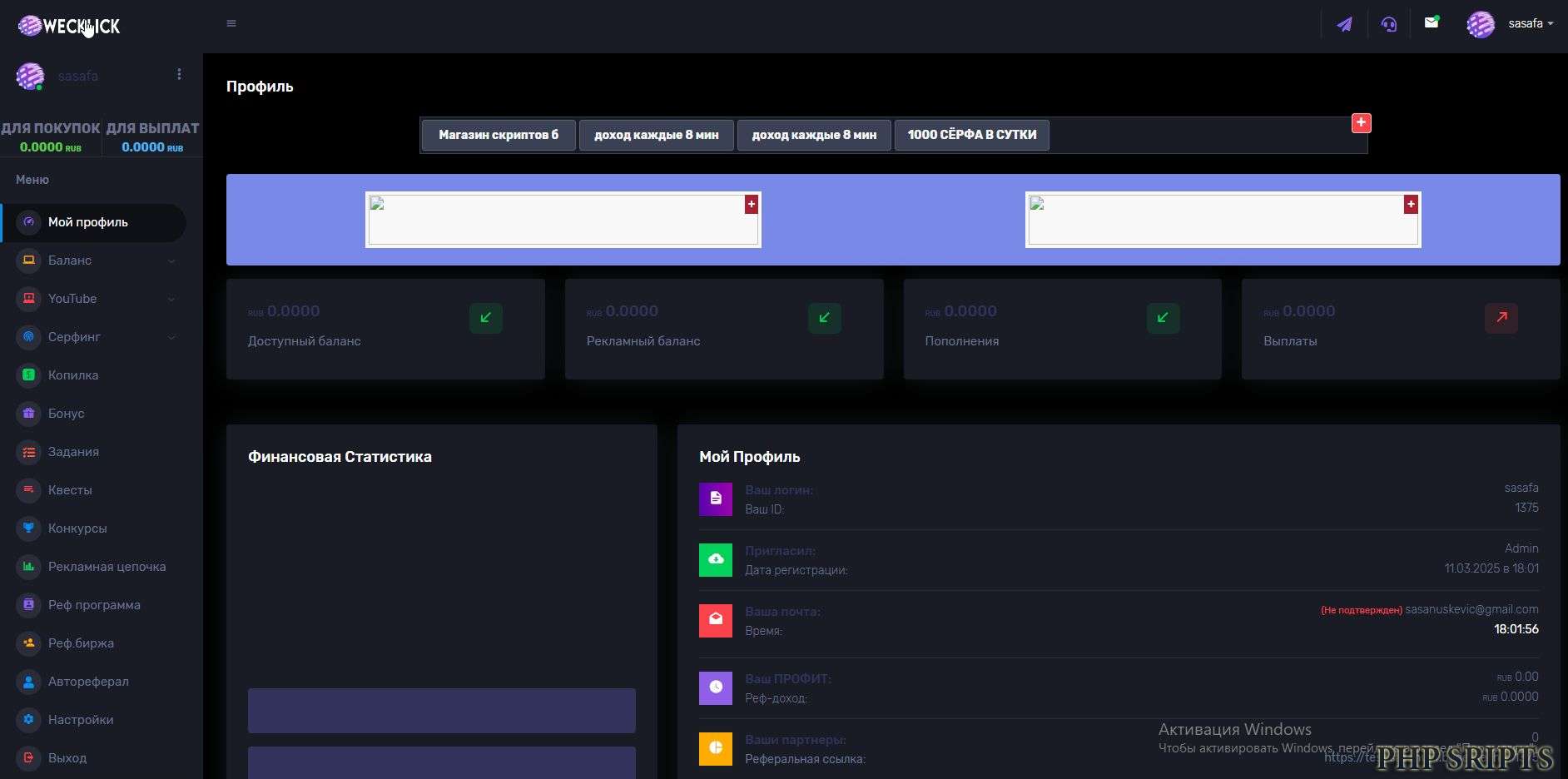This screenshot has width=1568, height=779.
Task: Click the right banner ad placeholder
Action: tap(1222, 221)
